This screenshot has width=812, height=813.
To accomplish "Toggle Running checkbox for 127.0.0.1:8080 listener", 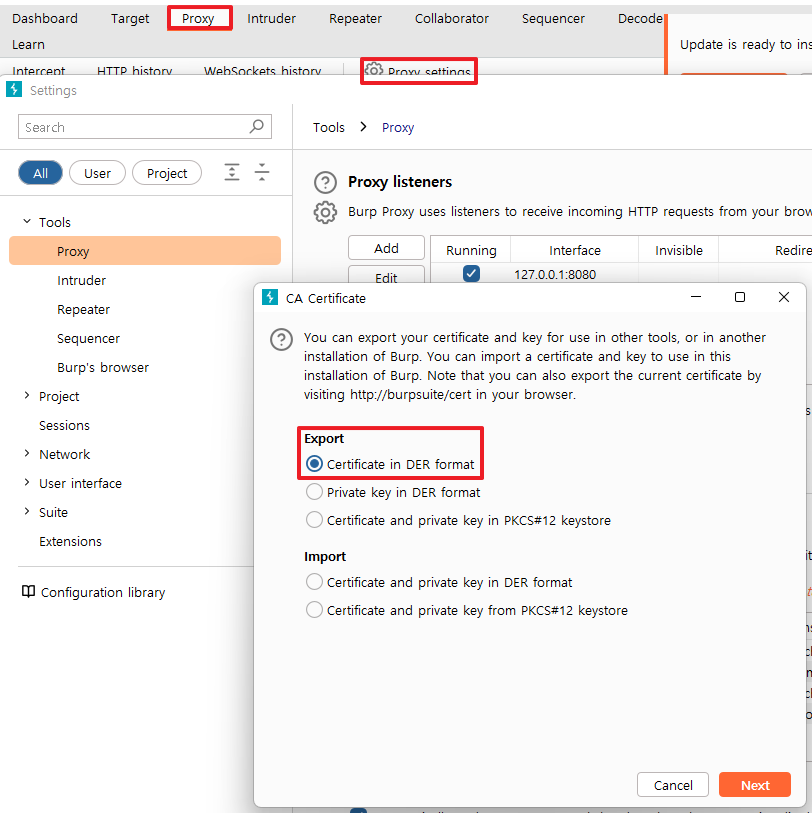I will (471, 273).
